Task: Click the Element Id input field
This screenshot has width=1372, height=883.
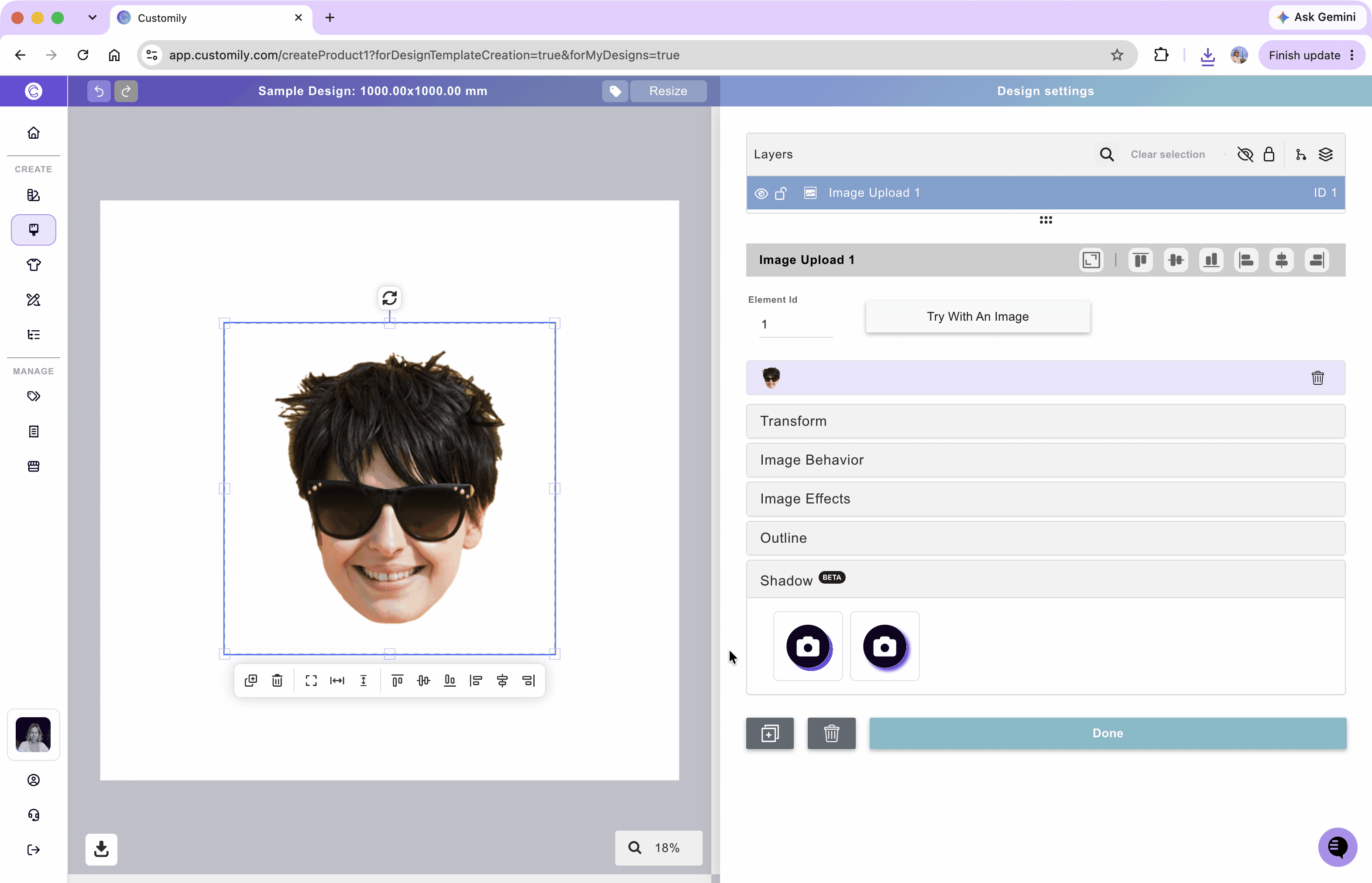Action: pyautogui.click(x=796, y=325)
